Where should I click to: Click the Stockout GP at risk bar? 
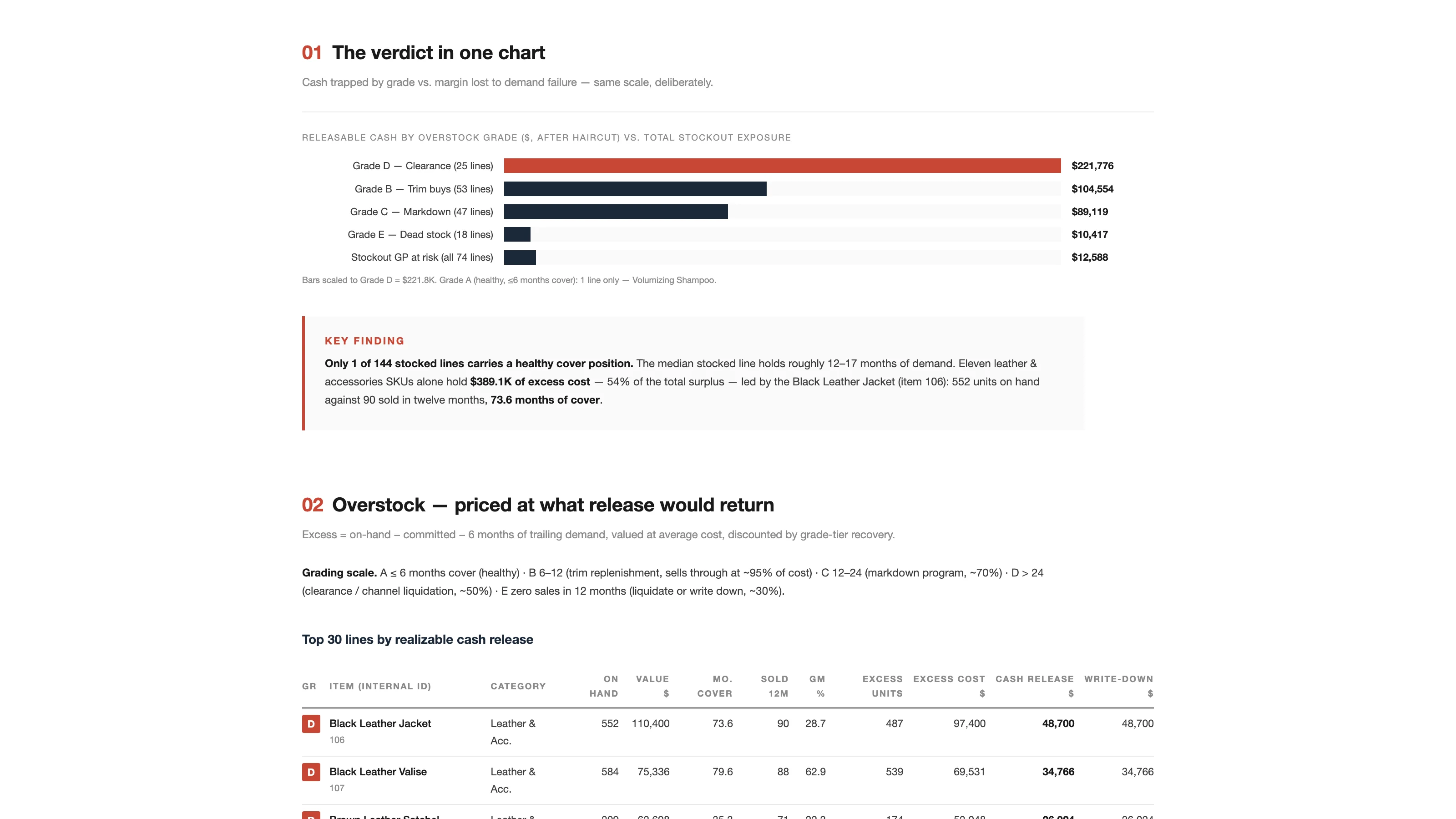520,257
